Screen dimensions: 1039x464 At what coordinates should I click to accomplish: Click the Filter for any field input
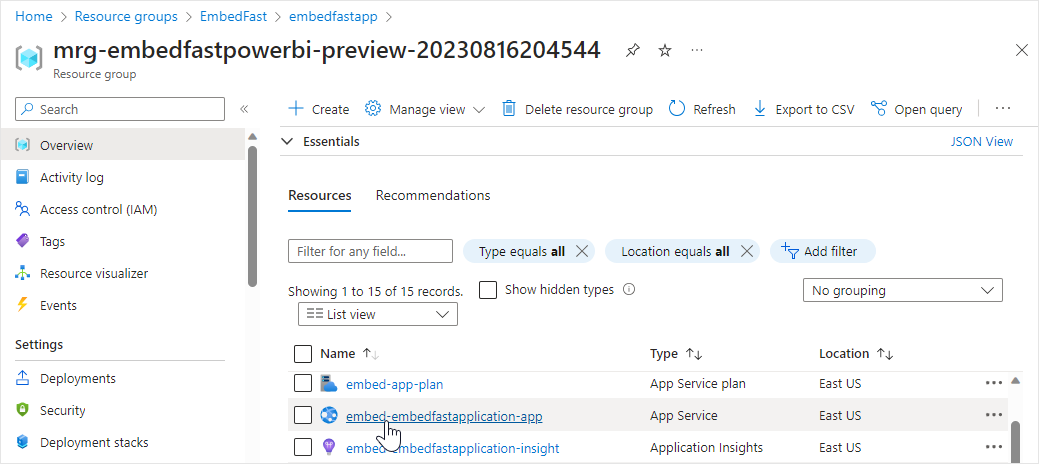pos(370,251)
